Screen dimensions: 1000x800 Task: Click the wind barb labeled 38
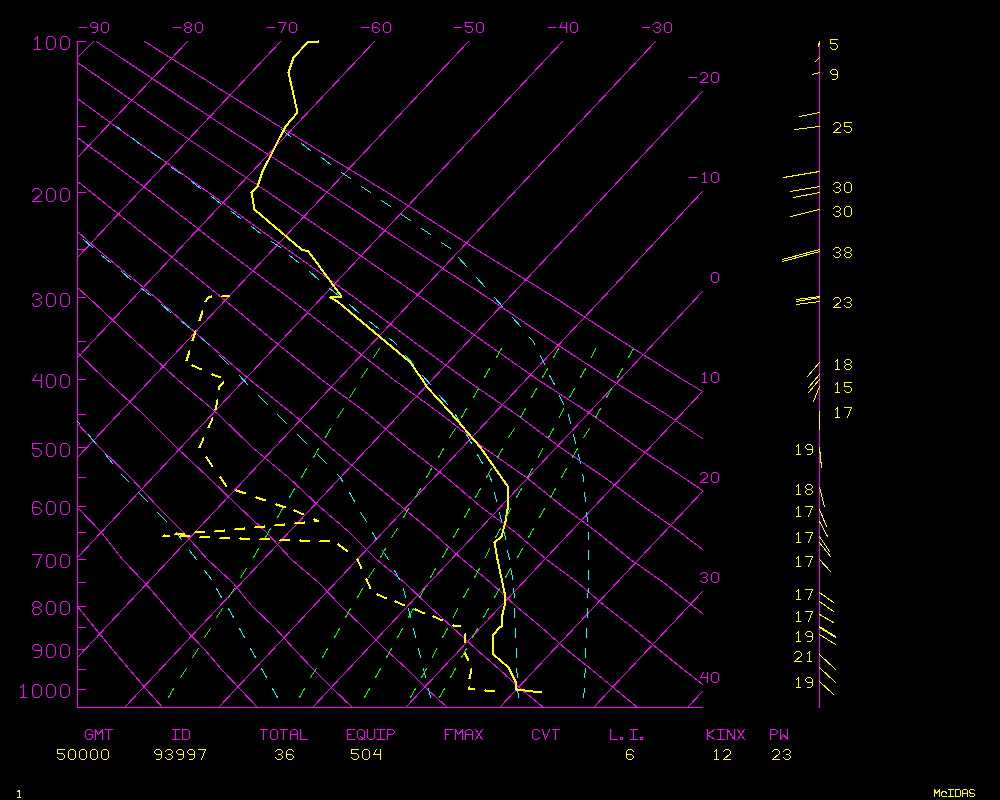800,256
